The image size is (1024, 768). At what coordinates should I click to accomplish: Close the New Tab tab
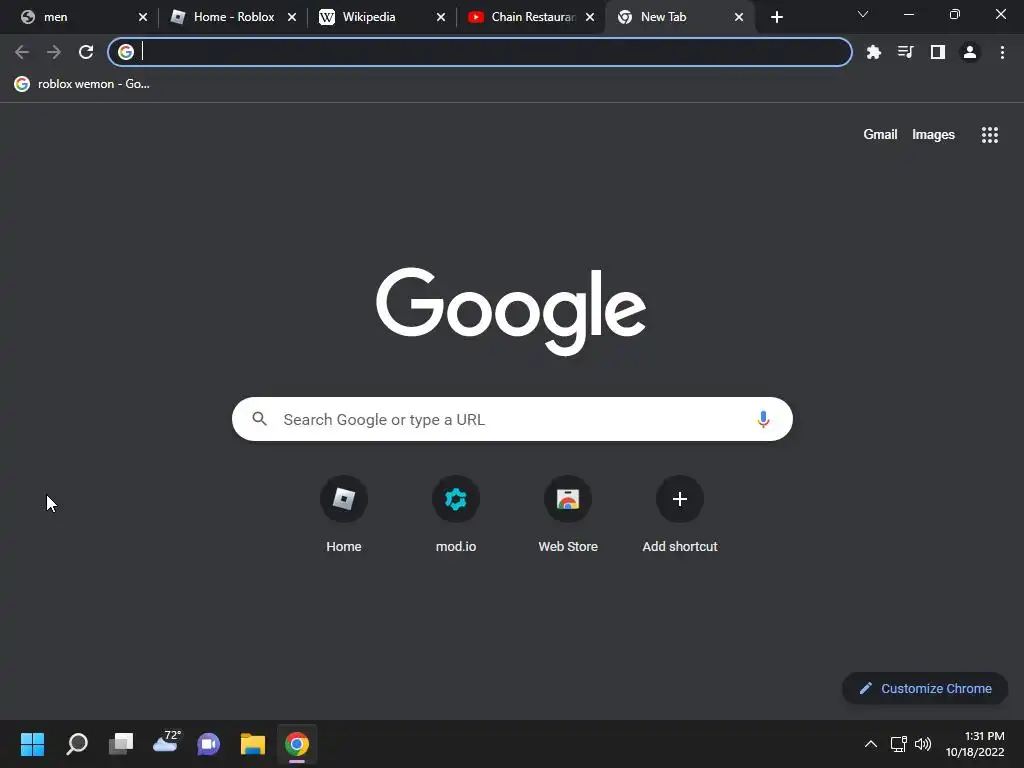739,17
